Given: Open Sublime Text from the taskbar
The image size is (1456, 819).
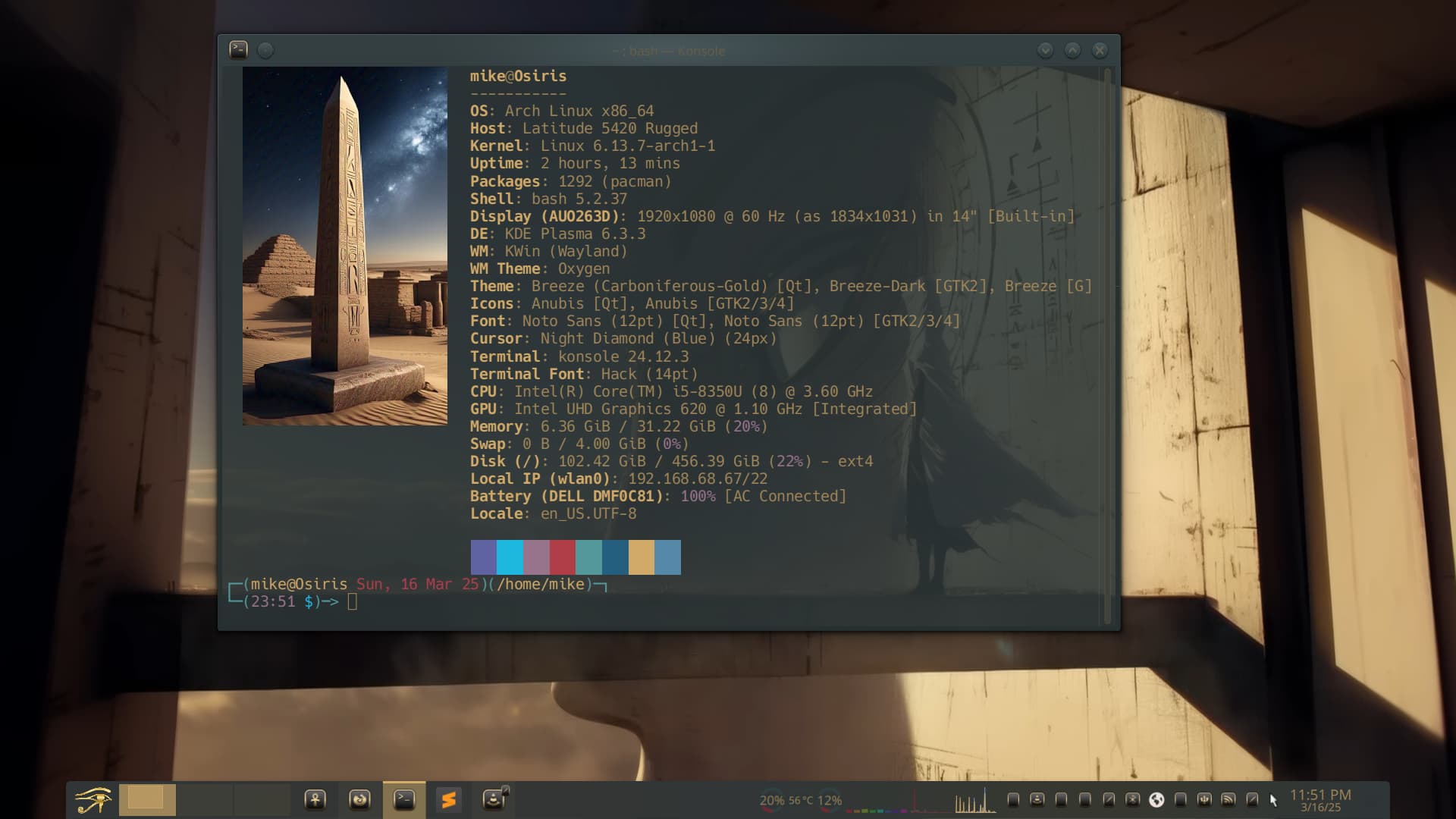Looking at the screenshot, I should 448,799.
